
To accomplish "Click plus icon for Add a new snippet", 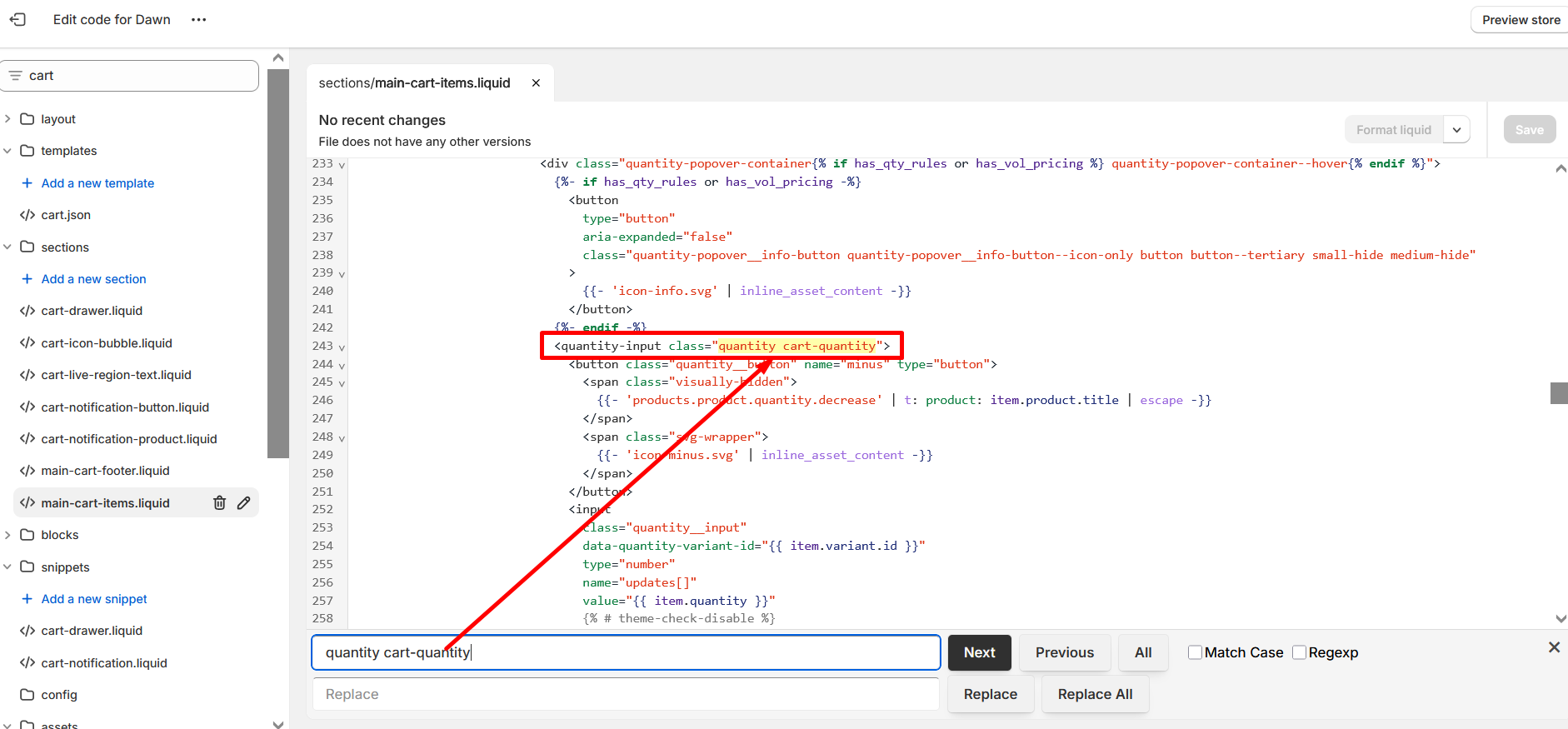I will [27, 598].
